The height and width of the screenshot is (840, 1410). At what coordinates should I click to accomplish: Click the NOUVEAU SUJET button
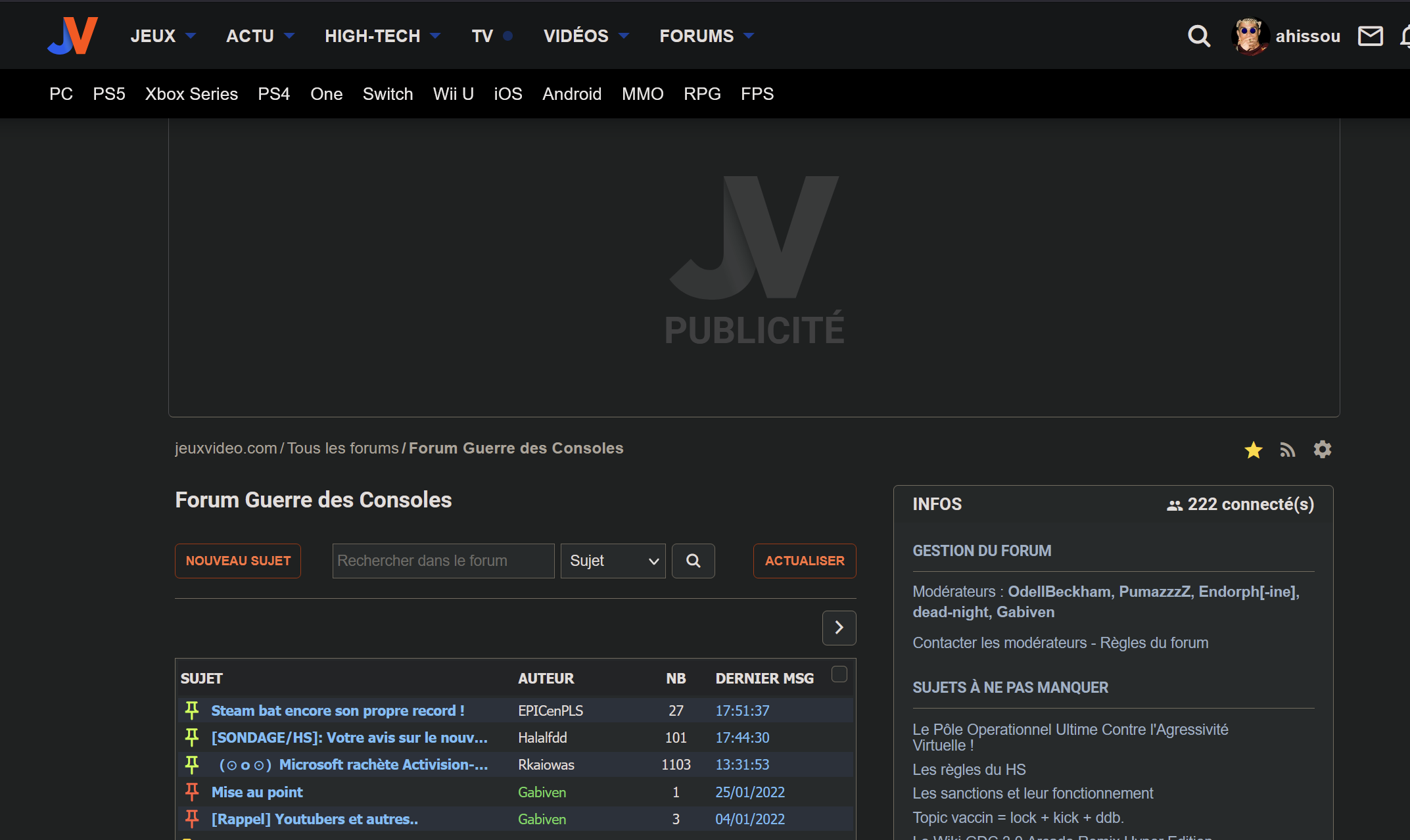point(238,561)
